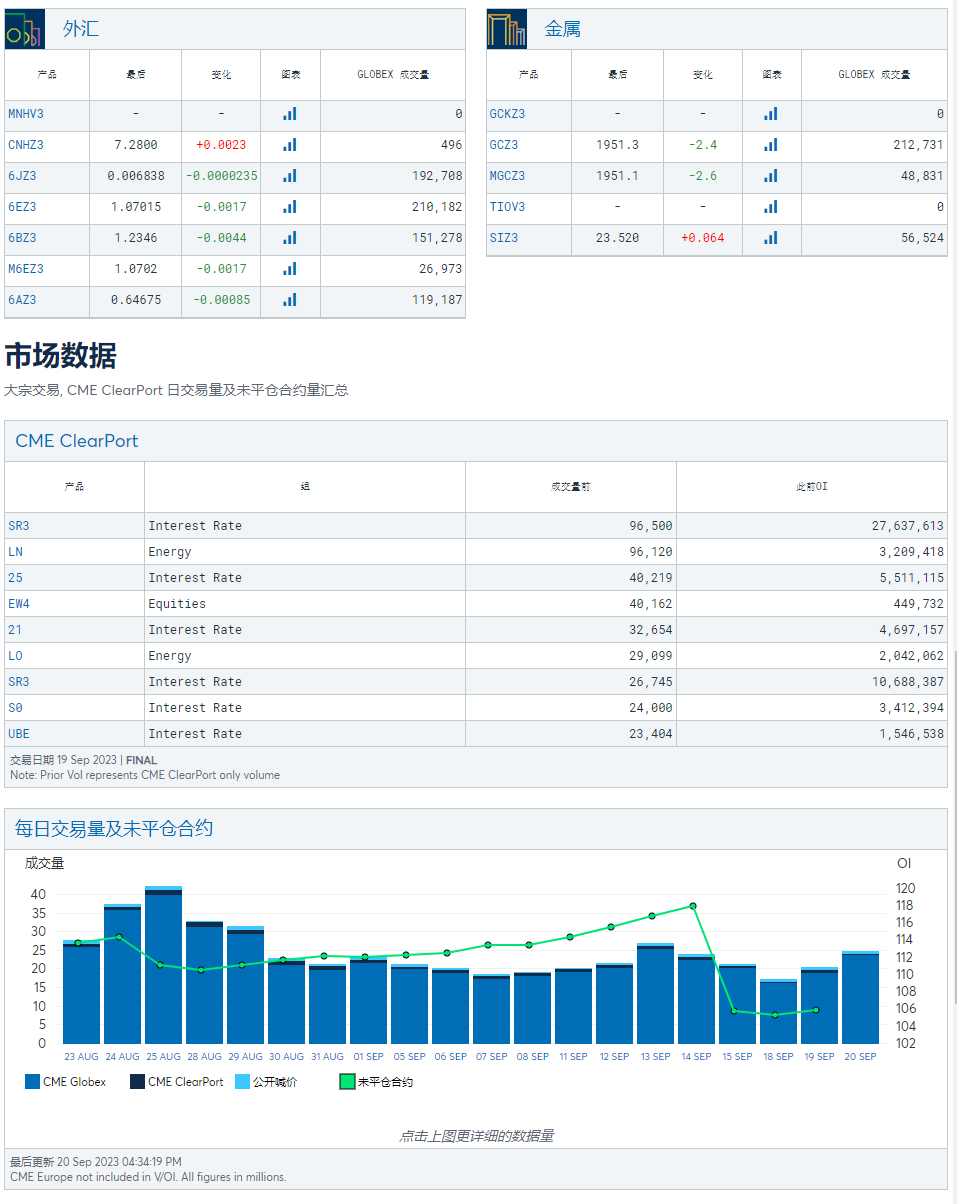Open the 金属 section heading link
Viewport: 957px width, 1204px height.
click(563, 29)
